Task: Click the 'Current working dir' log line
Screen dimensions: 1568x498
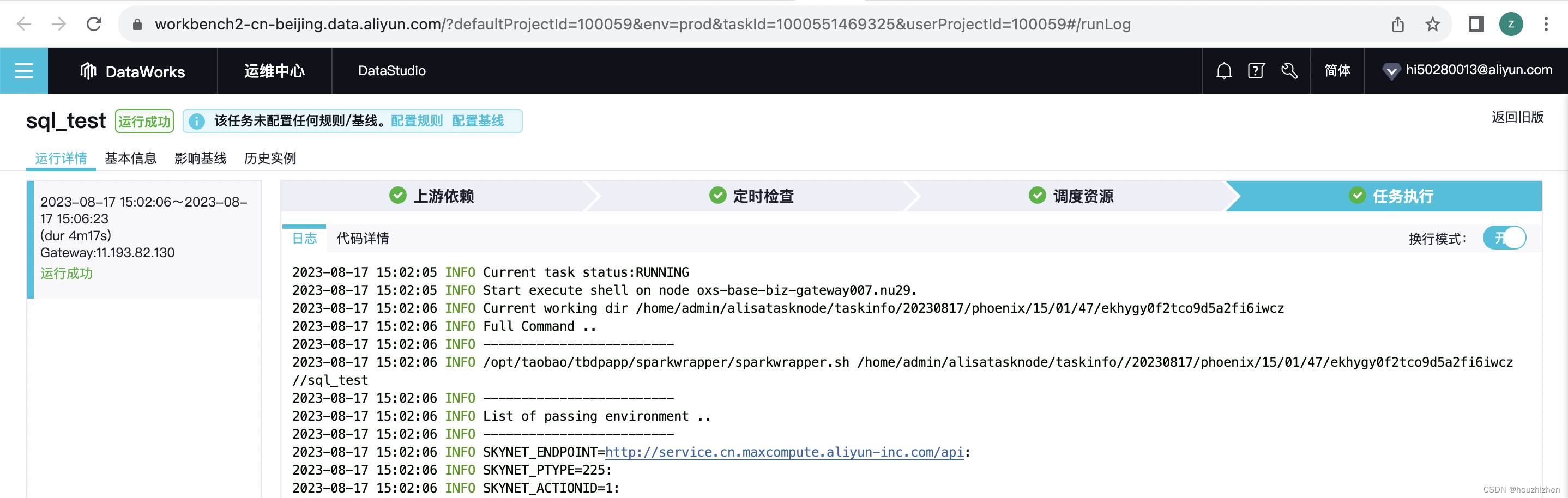Action: click(788, 308)
